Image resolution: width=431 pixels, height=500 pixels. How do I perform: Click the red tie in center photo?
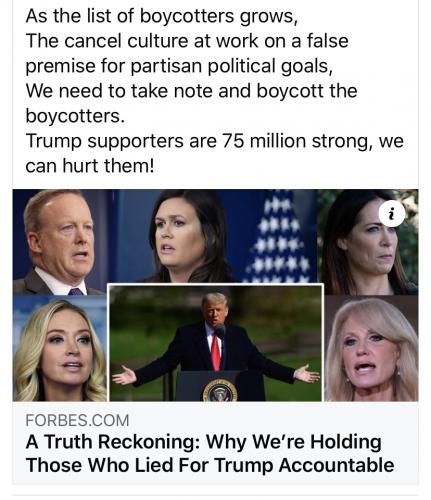[x=216, y=352]
